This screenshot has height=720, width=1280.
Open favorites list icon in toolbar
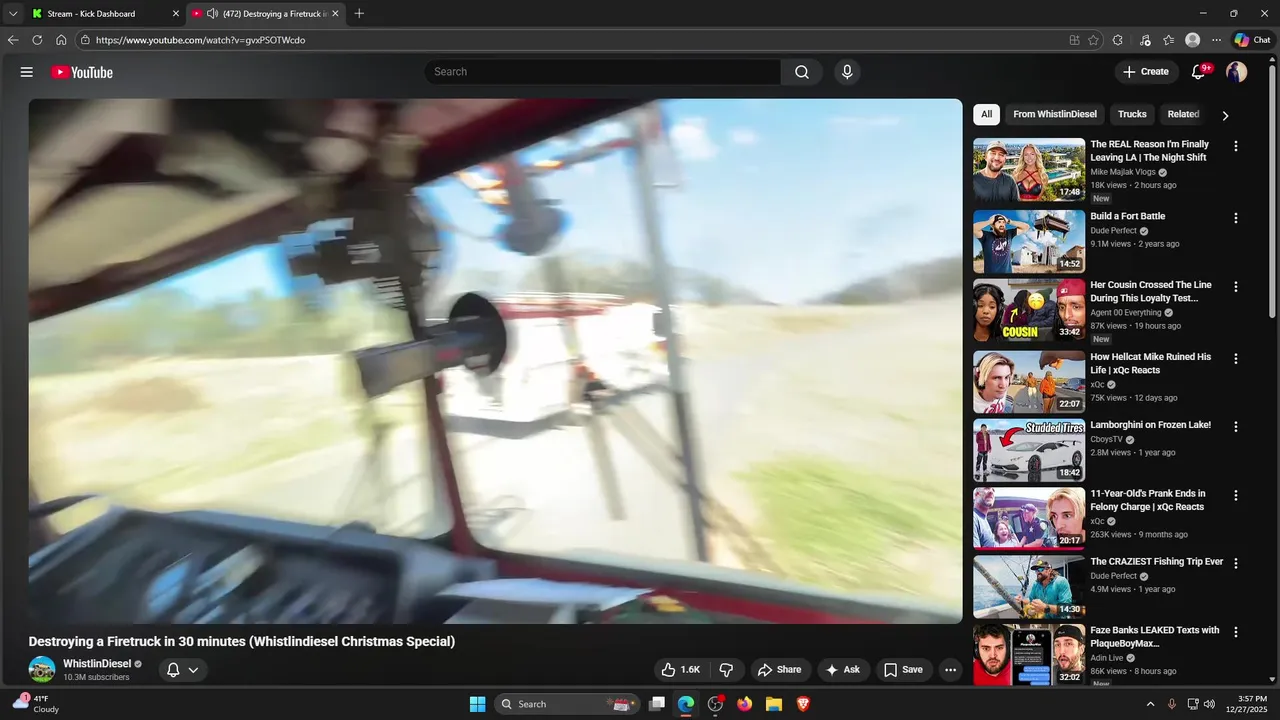(1169, 40)
